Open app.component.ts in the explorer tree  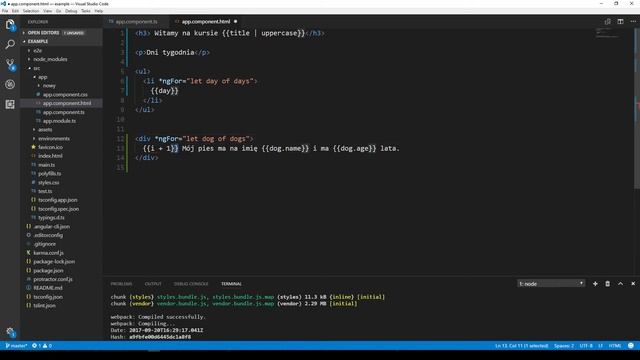[63, 112]
